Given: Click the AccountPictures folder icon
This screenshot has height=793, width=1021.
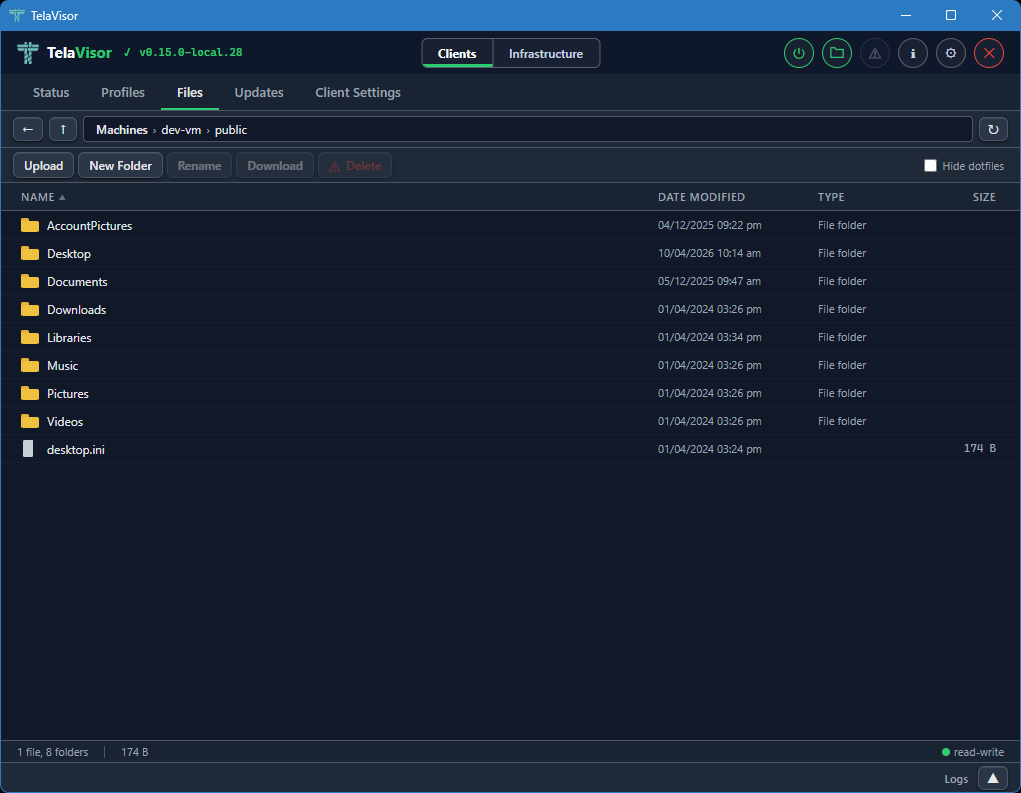Looking at the screenshot, I should pyautogui.click(x=30, y=225).
